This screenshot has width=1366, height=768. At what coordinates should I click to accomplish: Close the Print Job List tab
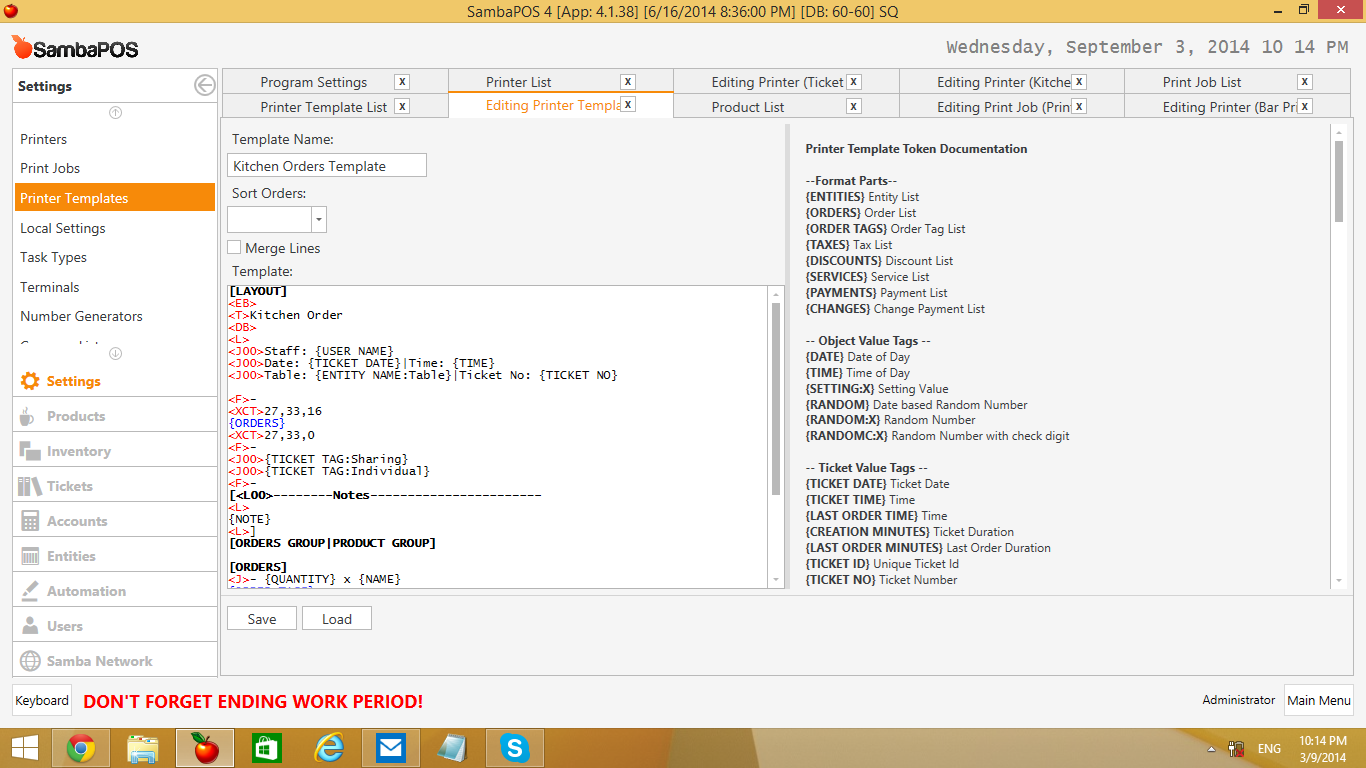1305,82
